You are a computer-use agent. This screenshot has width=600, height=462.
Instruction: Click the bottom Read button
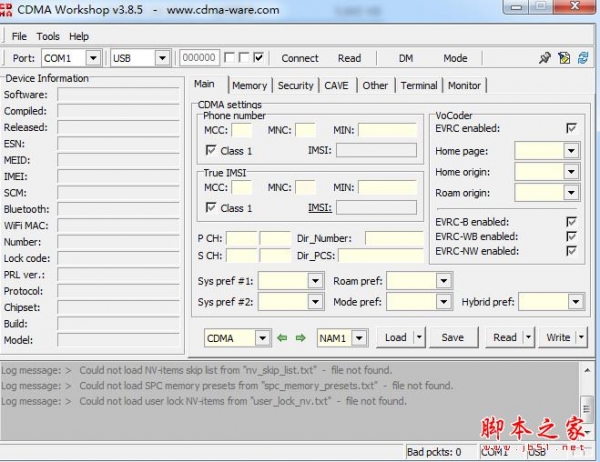point(505,337)
